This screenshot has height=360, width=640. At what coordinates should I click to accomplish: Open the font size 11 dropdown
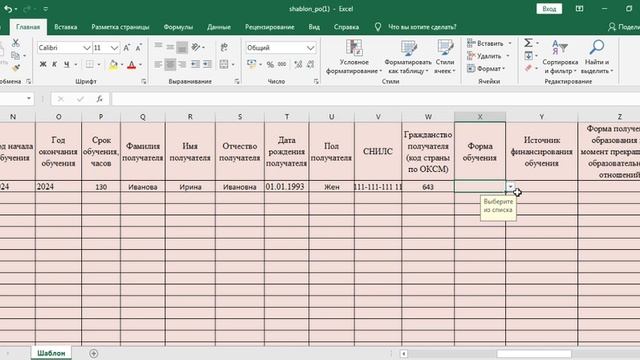tap(114, 48)
